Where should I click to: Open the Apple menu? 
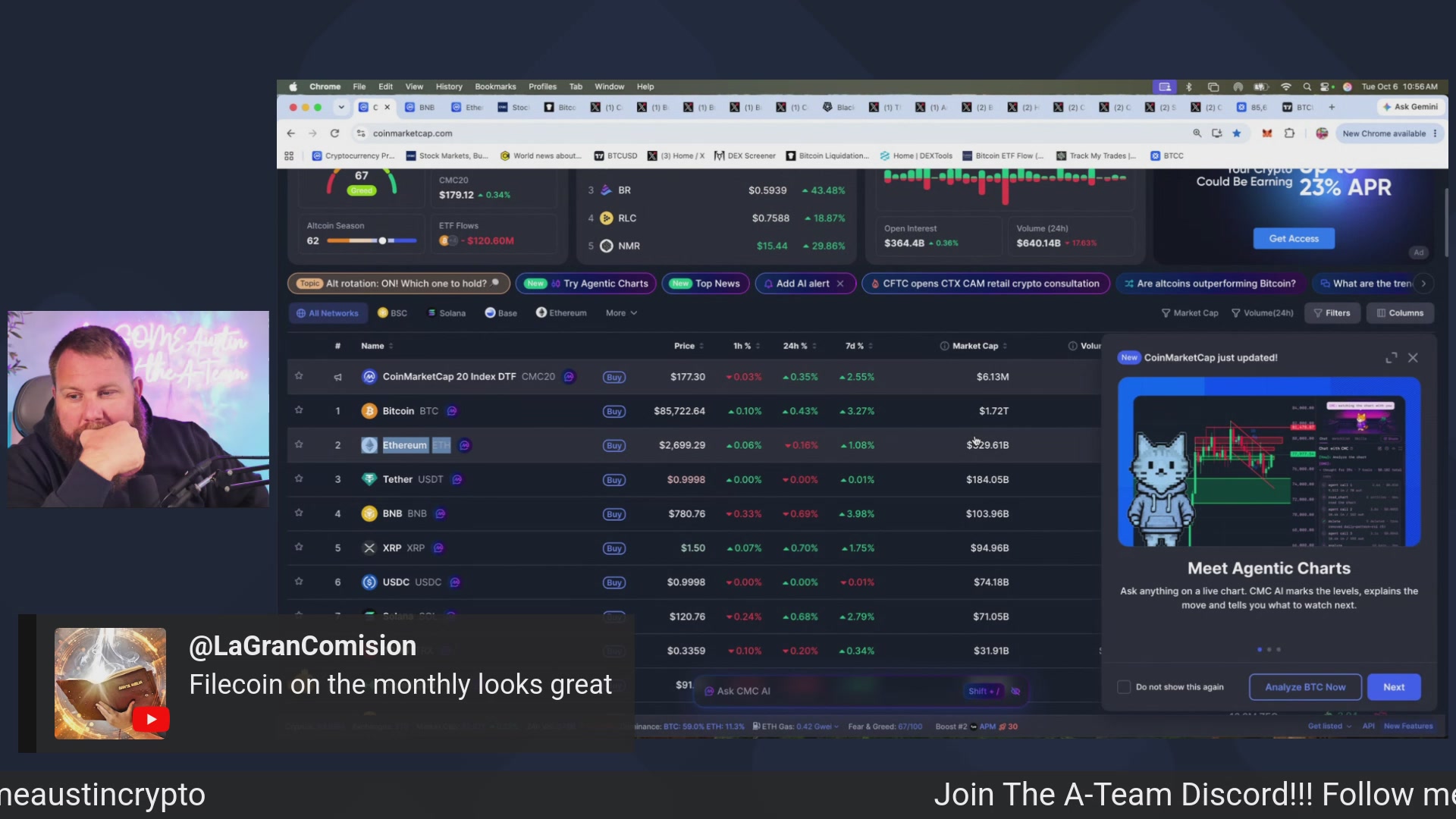tap(293, 86)
